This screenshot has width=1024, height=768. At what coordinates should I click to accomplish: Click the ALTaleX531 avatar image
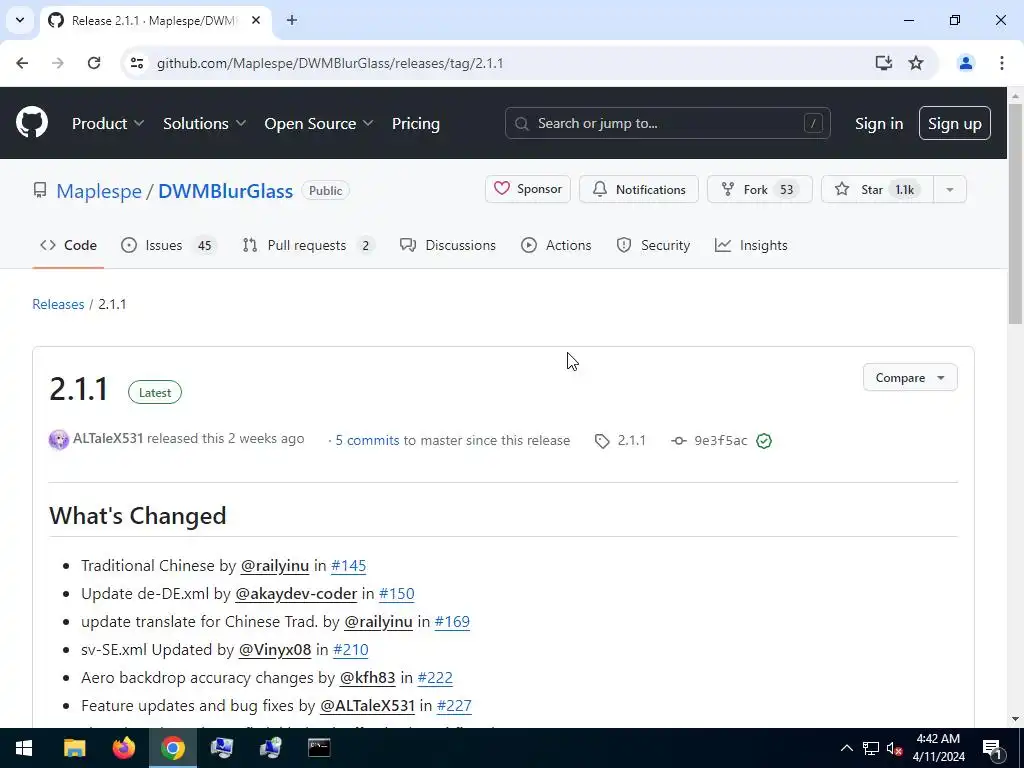pos(59,440)
